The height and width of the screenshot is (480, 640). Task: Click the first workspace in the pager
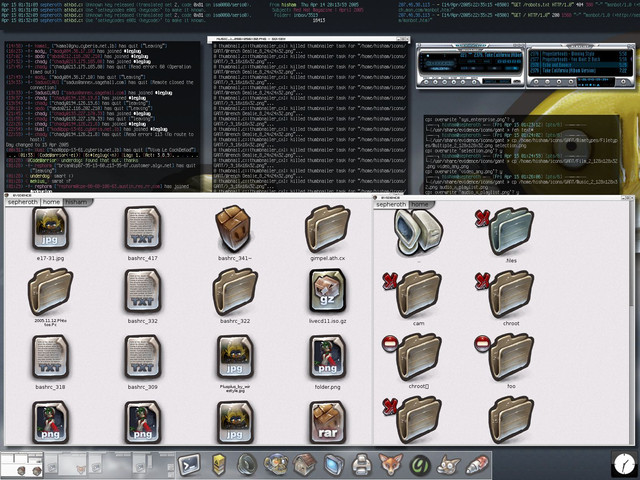click(14, 465)
